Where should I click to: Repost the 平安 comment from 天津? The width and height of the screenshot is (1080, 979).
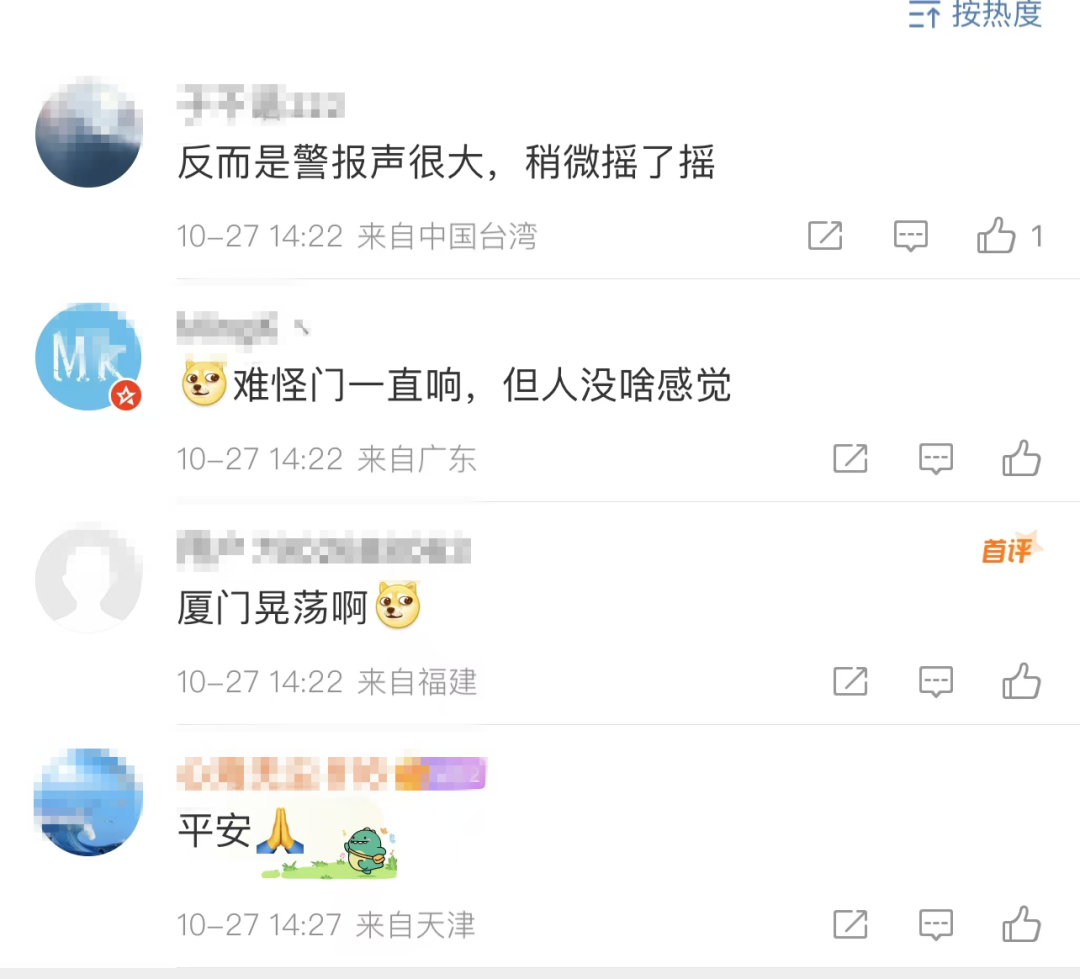[851, 924]
